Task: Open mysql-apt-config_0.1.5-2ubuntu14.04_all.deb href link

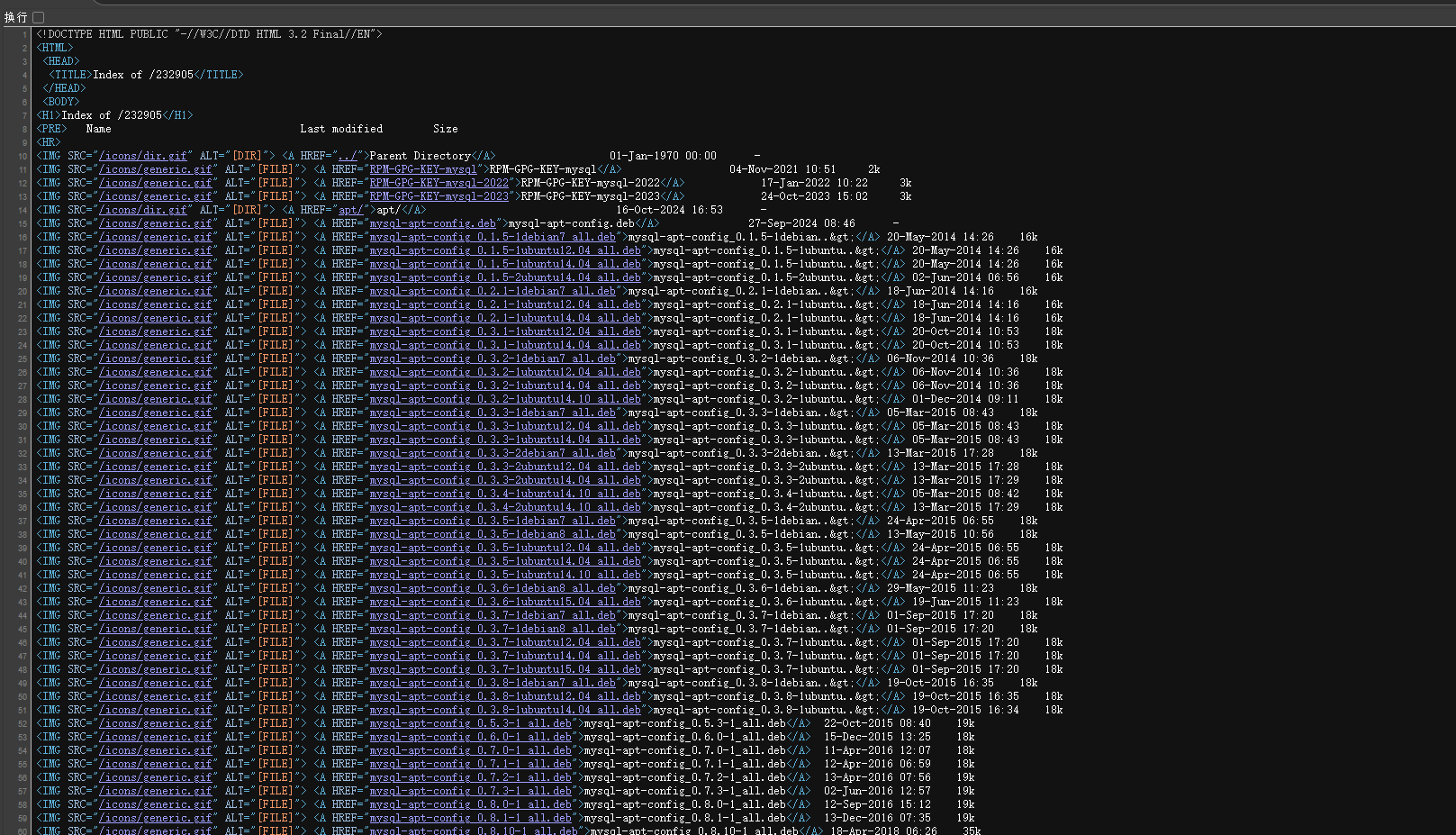Action: [505, 277]
